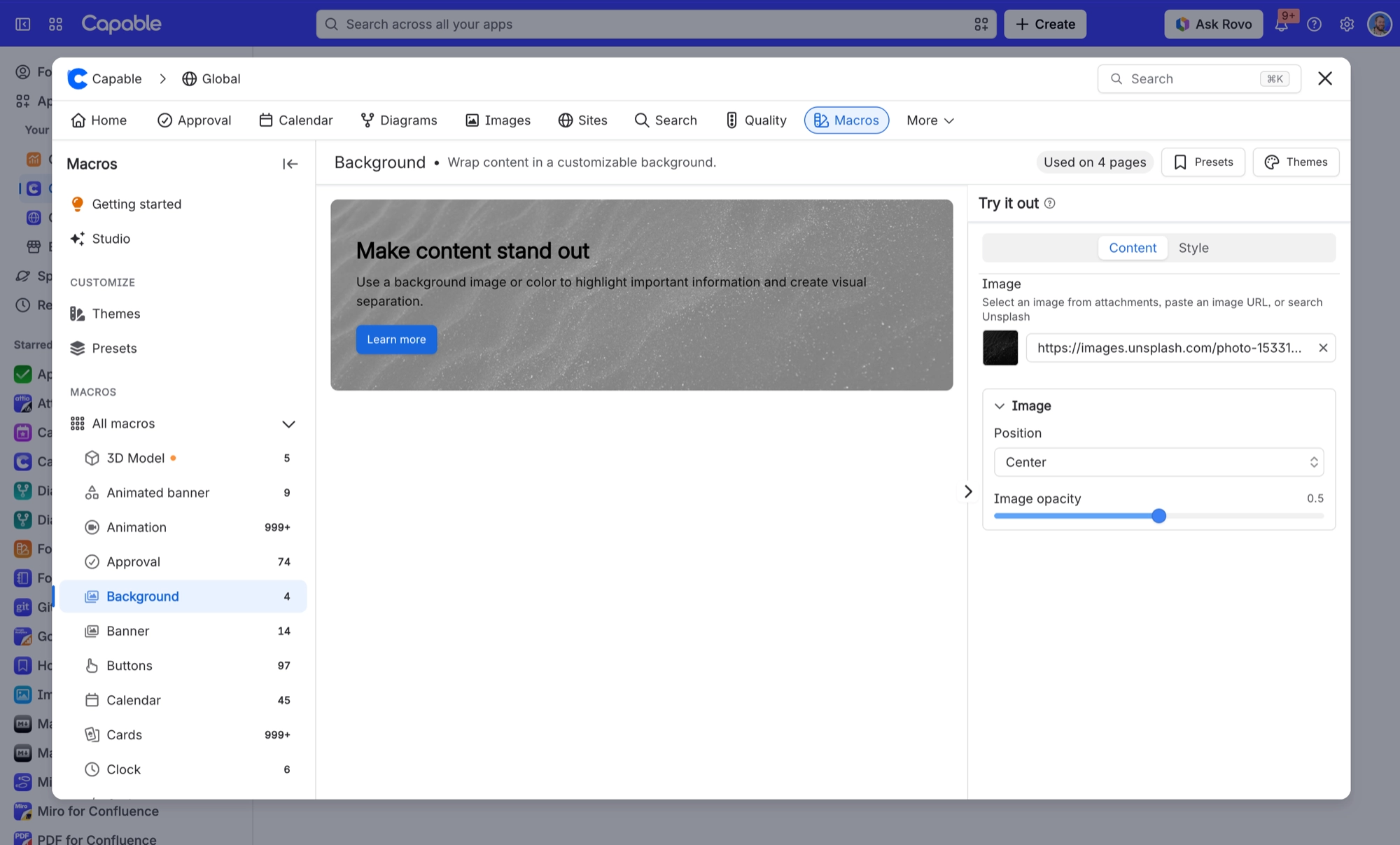
Task: Open settings gear in top bar
Action: [x=1347, y=25]
